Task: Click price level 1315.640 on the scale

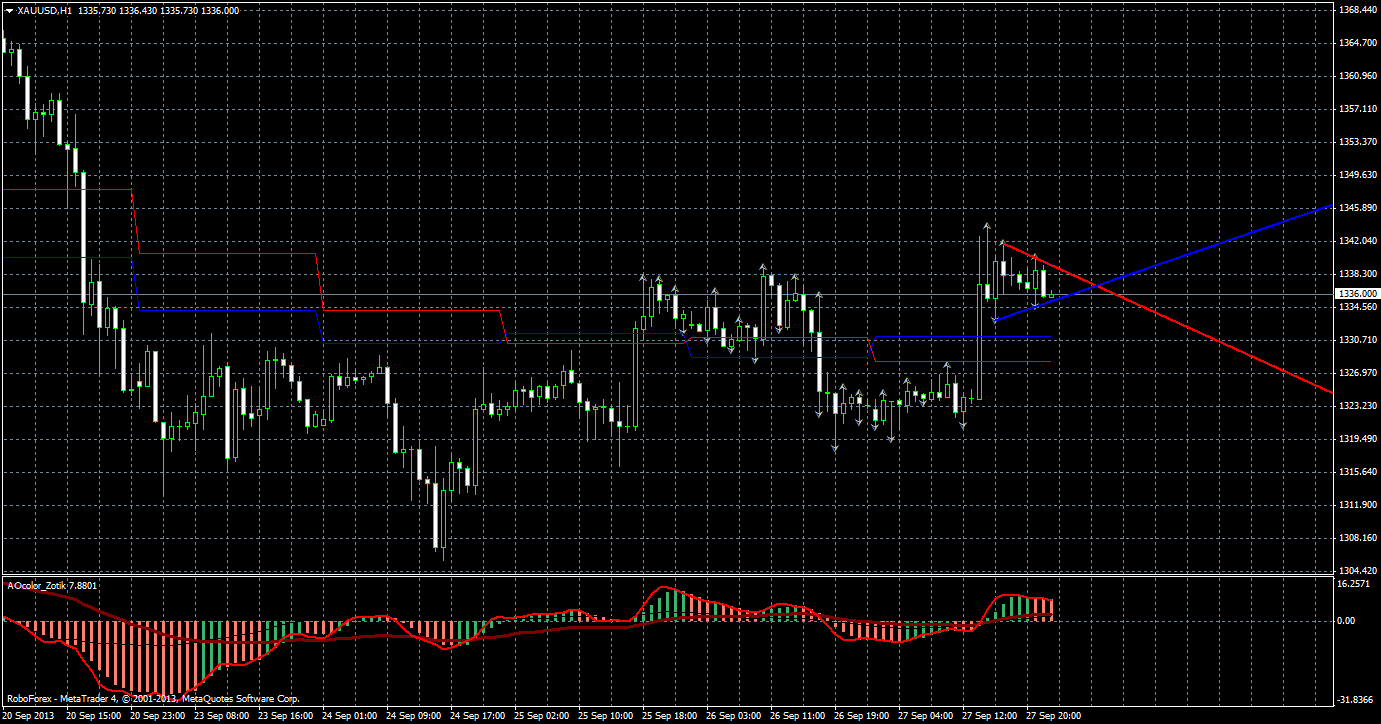Action: pos(1356,472)
